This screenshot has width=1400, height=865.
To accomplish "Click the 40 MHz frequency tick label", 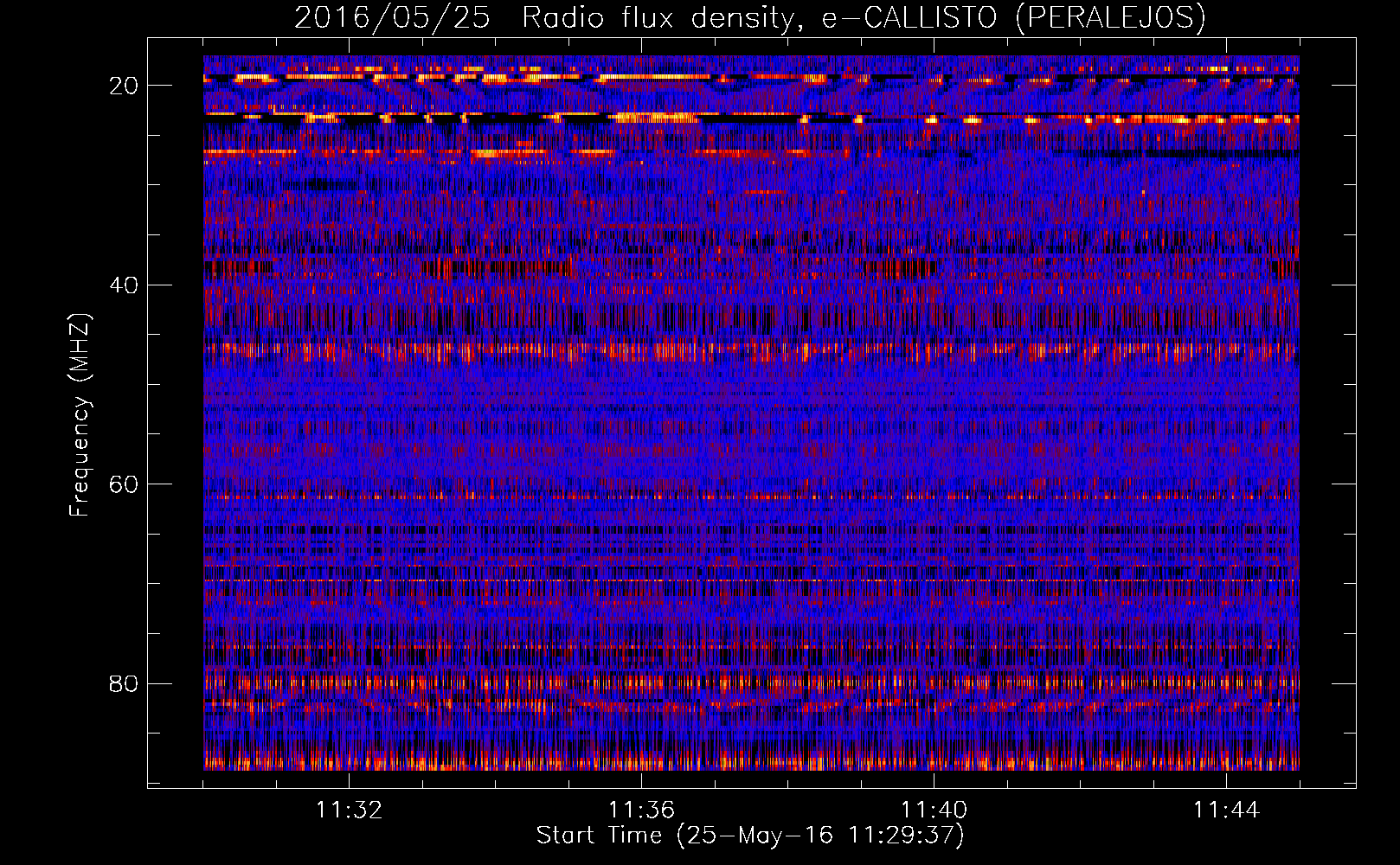I will pyautogui.click(x=125, y=285).
